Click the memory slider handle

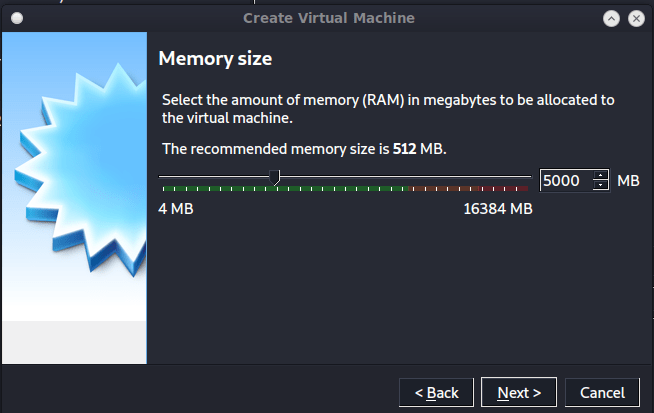coord(275,178)
